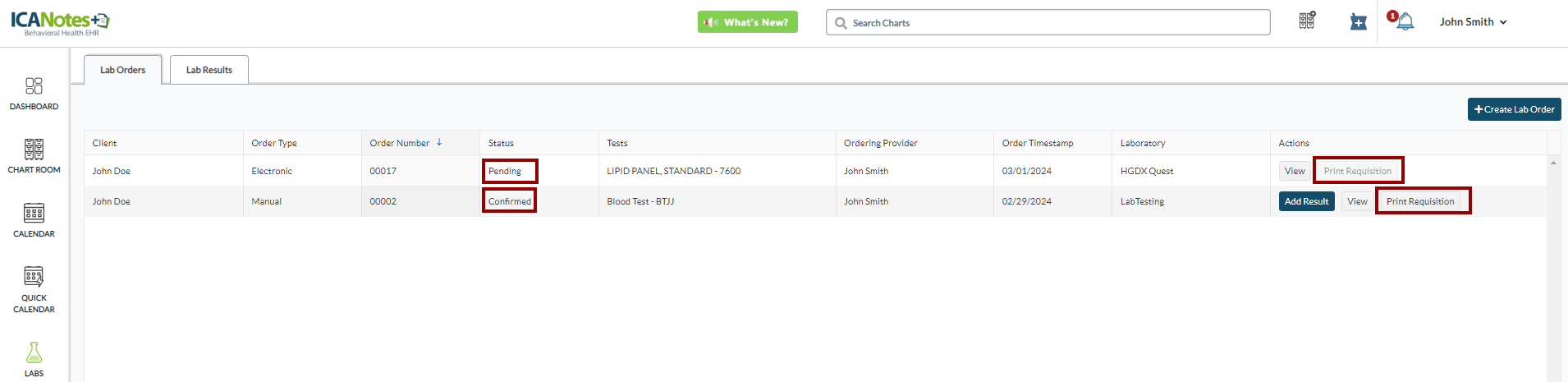Print Requisition for the Blood Test order
The width and height of the screenshot is (1568, 382).
1420,201
